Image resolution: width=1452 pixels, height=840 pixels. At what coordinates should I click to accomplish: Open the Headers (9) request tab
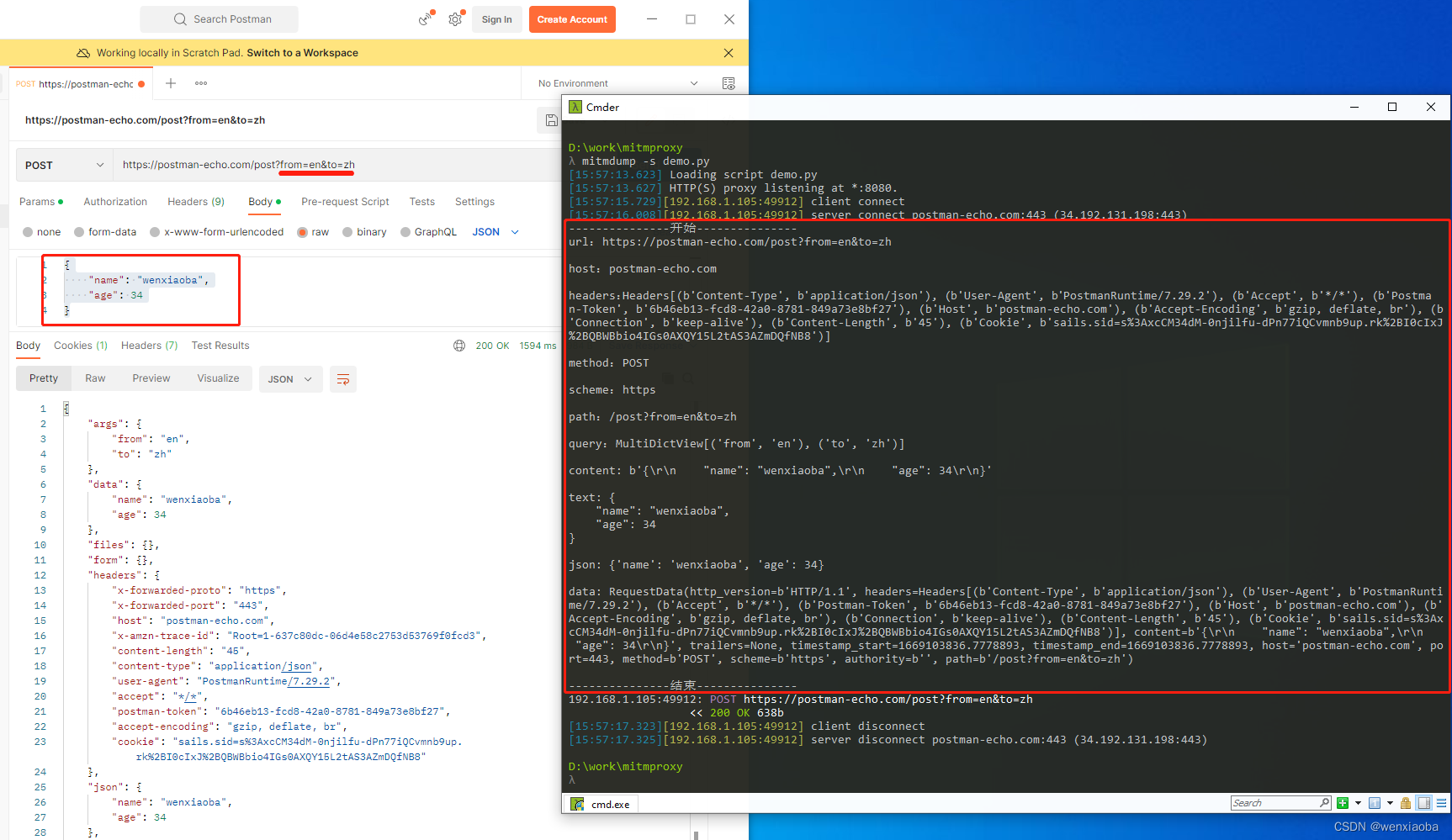196,202
